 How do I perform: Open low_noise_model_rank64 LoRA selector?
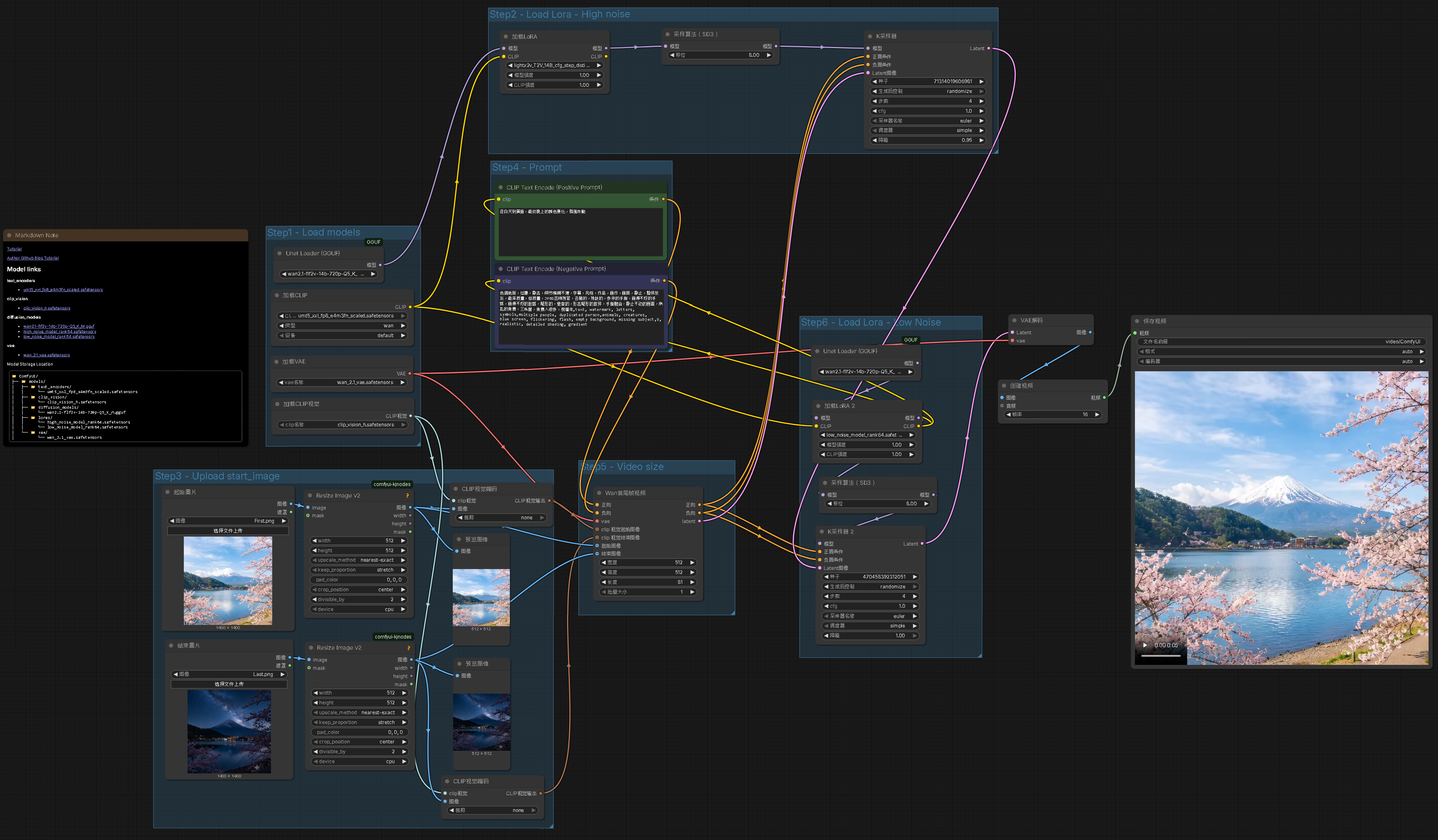[x=866, y=435]
